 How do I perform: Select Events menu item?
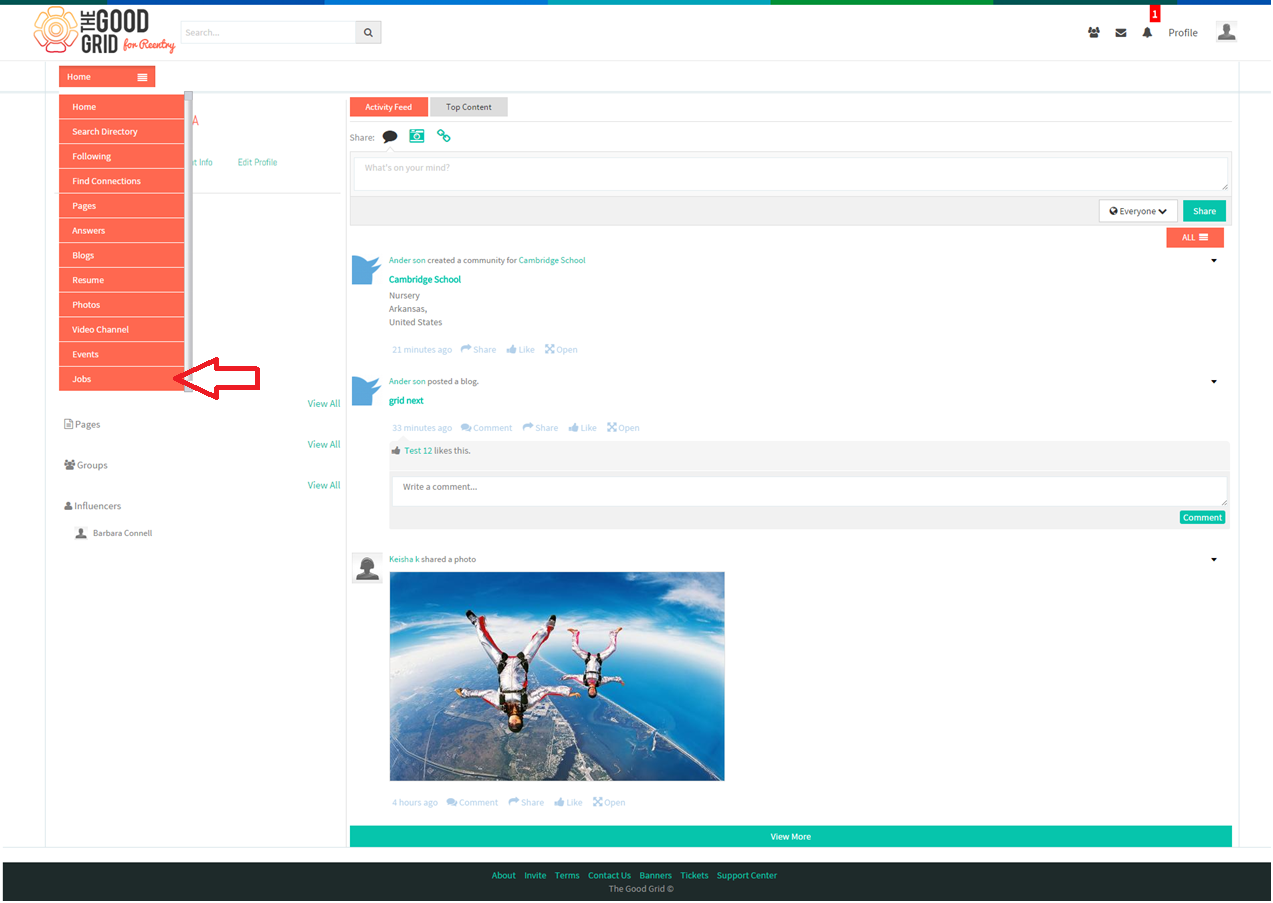click(x=121, y=354)
